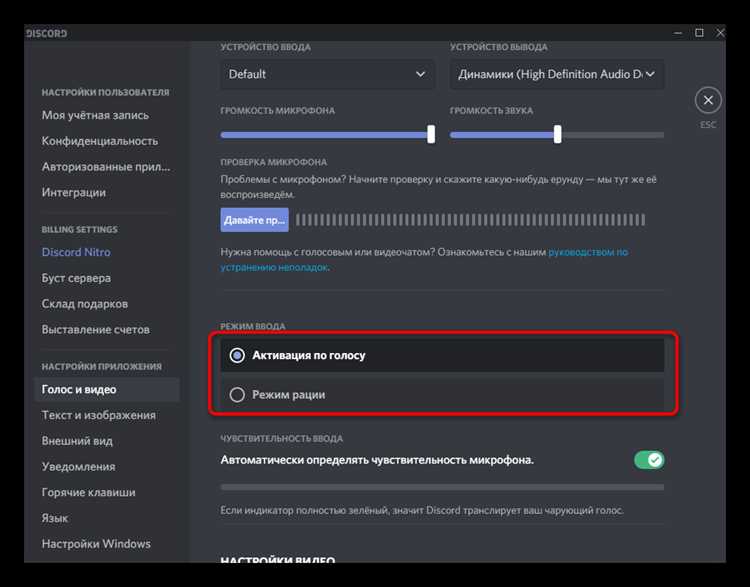
Task: Open Буст сервера section
Action: [76, 278]
